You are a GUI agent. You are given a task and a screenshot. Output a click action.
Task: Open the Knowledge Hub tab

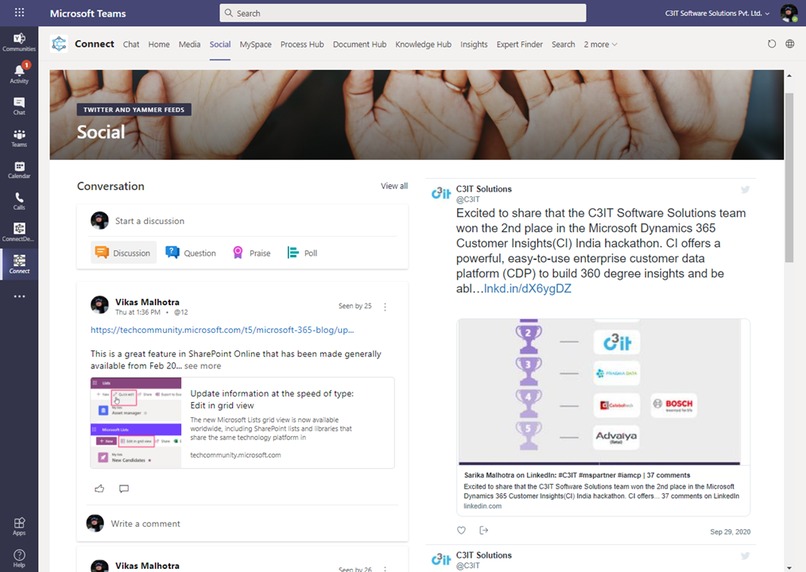point(423,44)
